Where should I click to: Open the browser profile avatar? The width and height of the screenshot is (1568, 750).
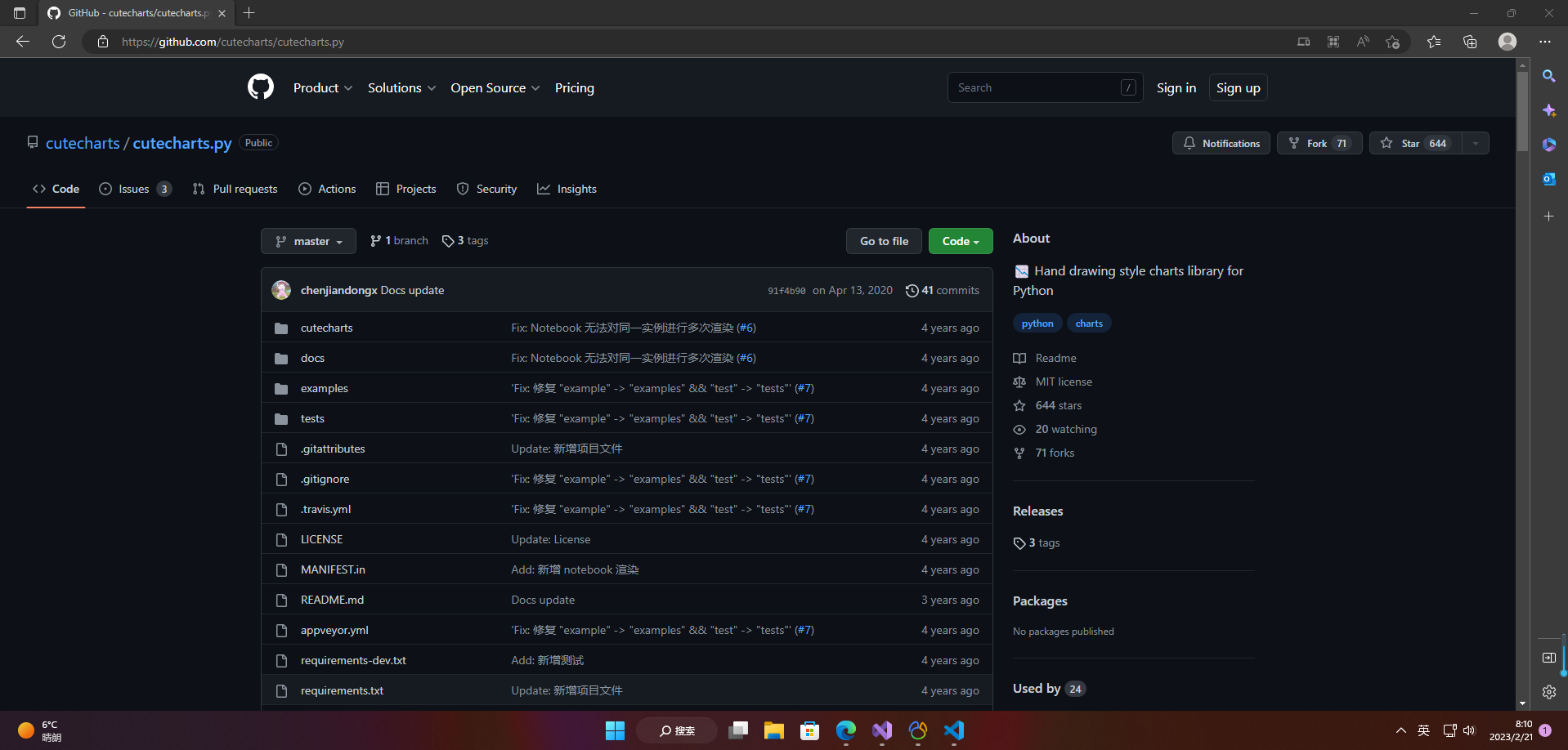pos(1508,42)
